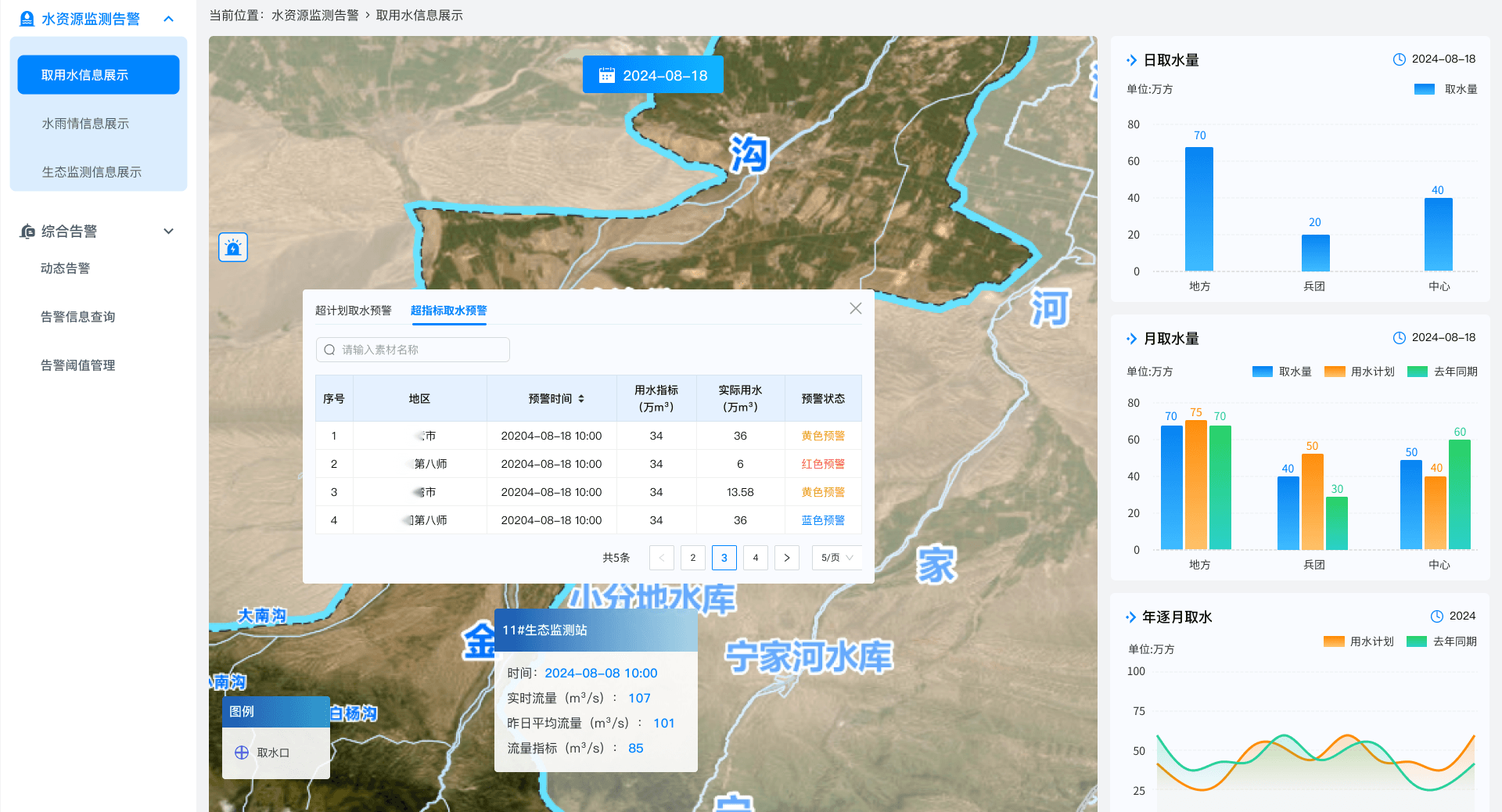1502x812 pixels.
Task: Click the 图例 legend panel header
Action: point(276,712)
